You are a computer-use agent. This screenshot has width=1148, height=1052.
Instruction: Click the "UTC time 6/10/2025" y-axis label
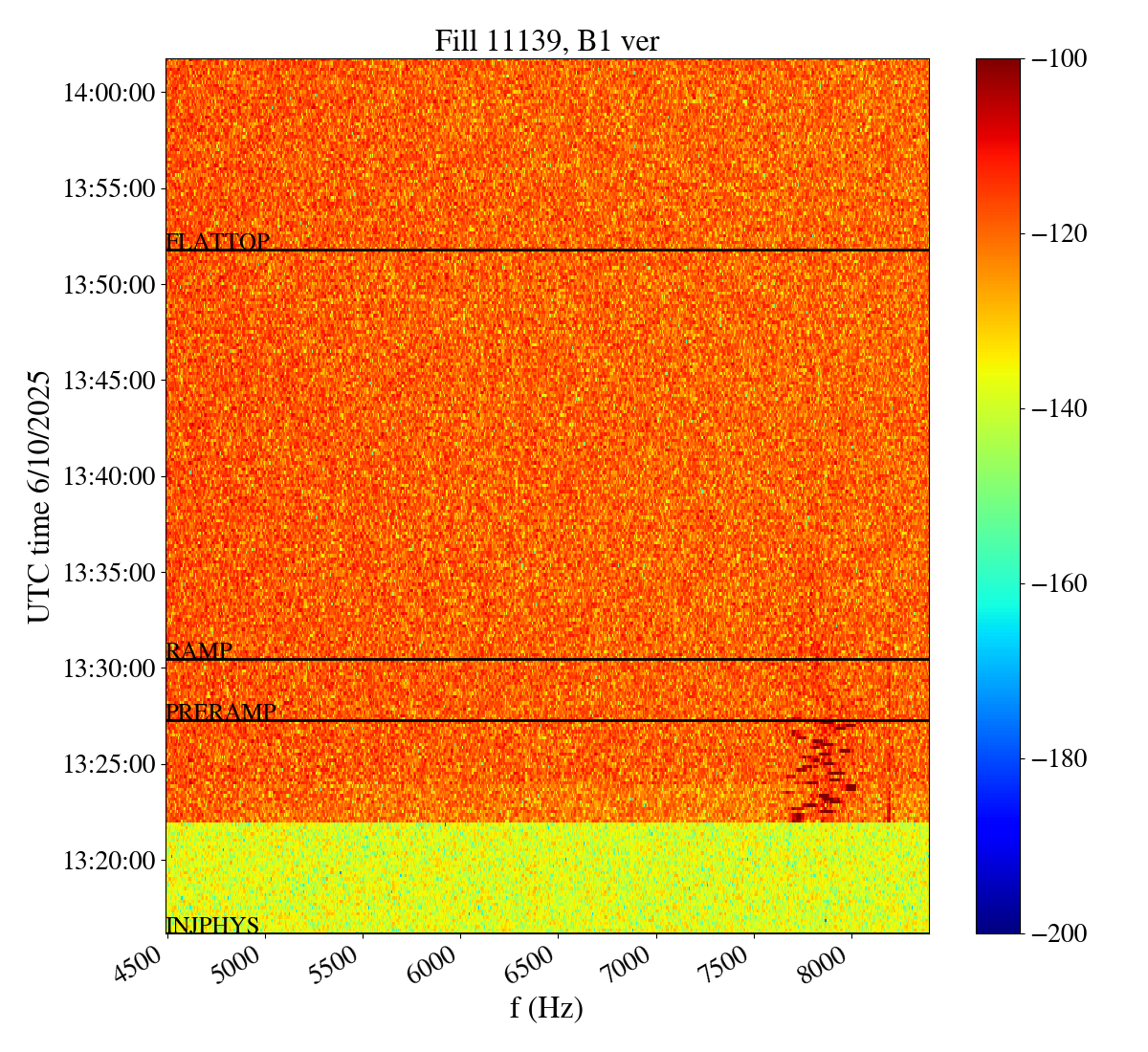(39, 495)
